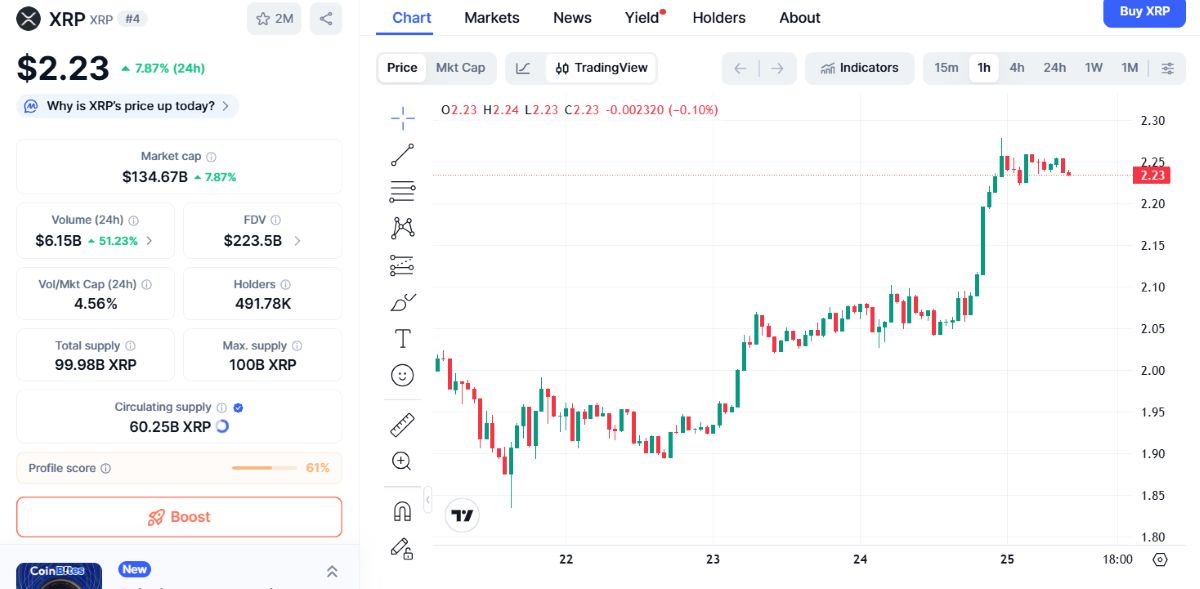Image resolution: width=1200 pixels, height=589 pixels.
Task: Open the Indicators menu
Action: pyautogui.click(x=859, y=68)
